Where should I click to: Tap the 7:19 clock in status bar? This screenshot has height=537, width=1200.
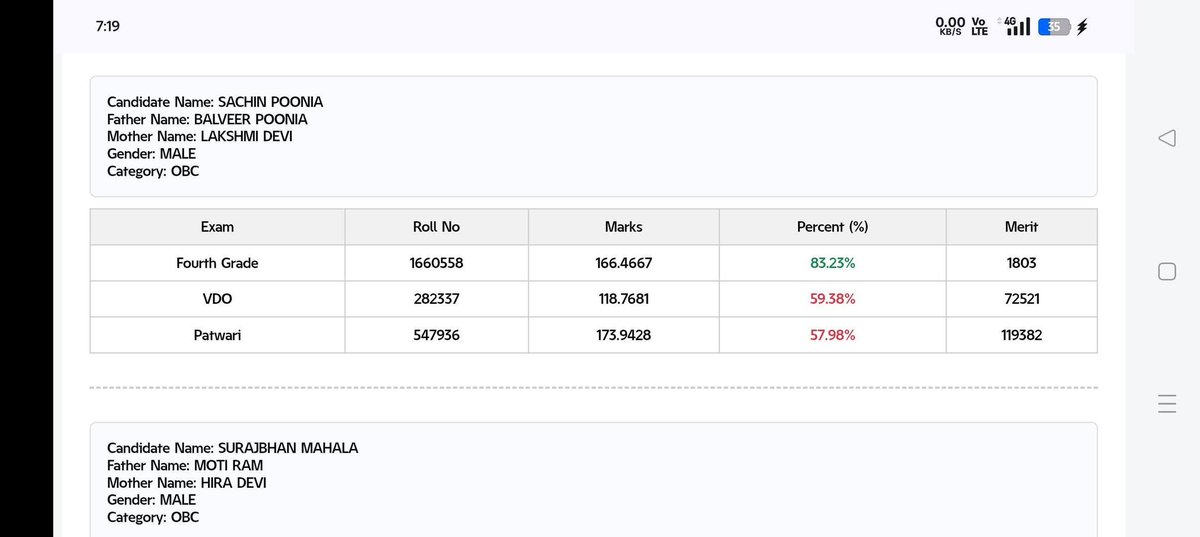pyautogui.click(x=108, y=26)
